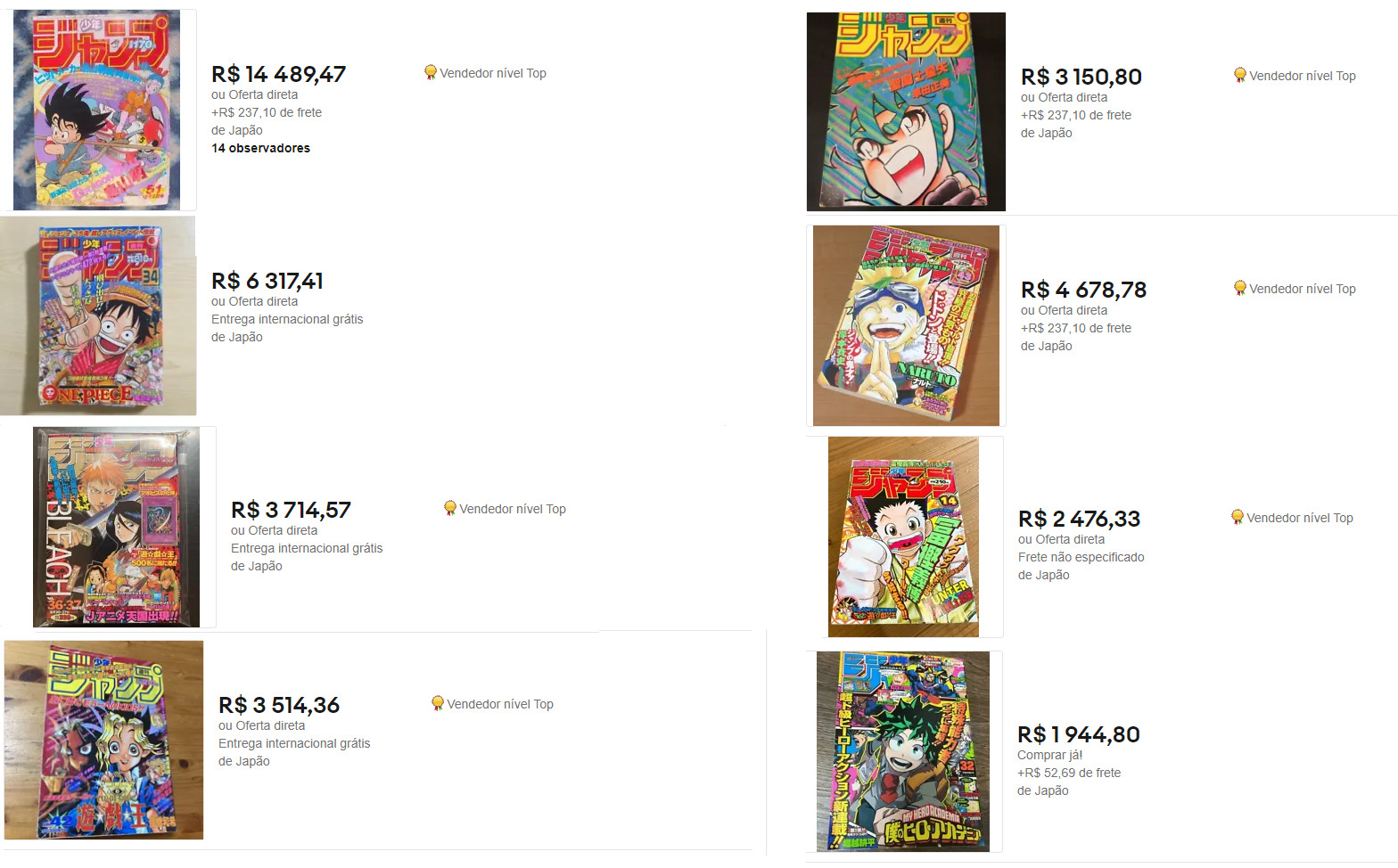This screenshot has height=868, width=1398.
Task: Open the Naruto Jump magazine thumbnail
Action: click(906, 325)
